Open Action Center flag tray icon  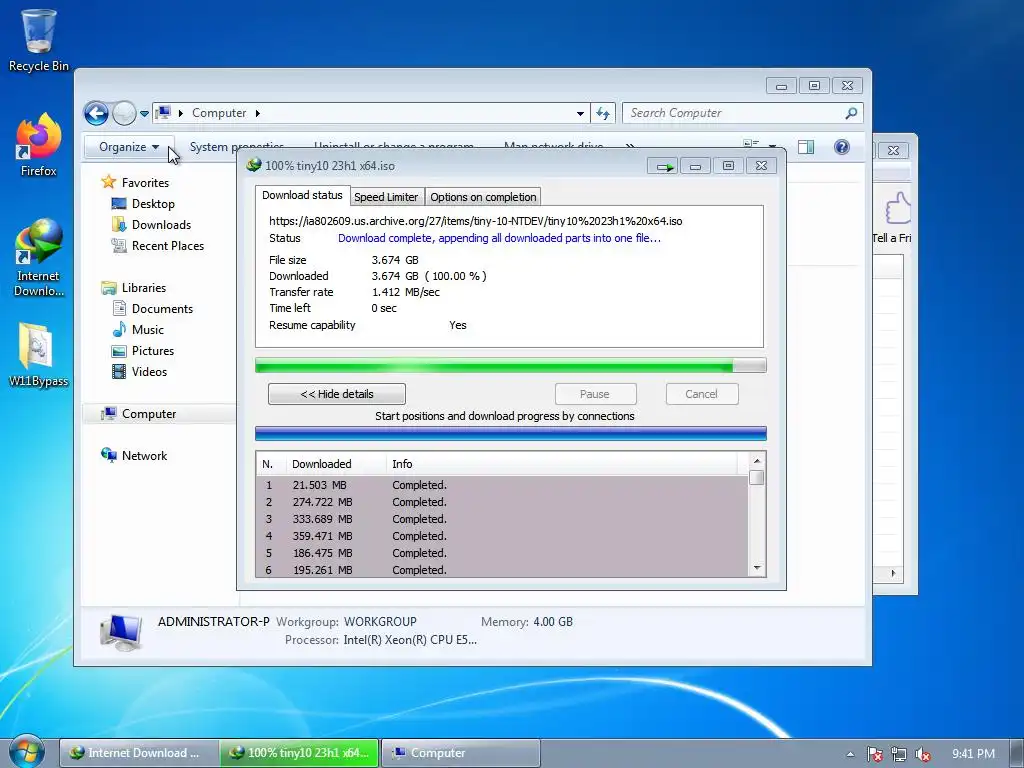pyautogui.click(x=875, y=754)
